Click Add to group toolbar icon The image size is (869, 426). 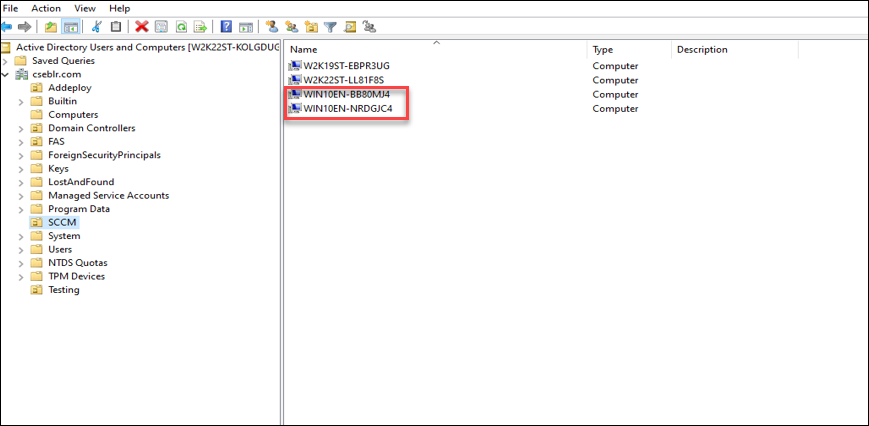pyautogui.click(x=370, y=27)
